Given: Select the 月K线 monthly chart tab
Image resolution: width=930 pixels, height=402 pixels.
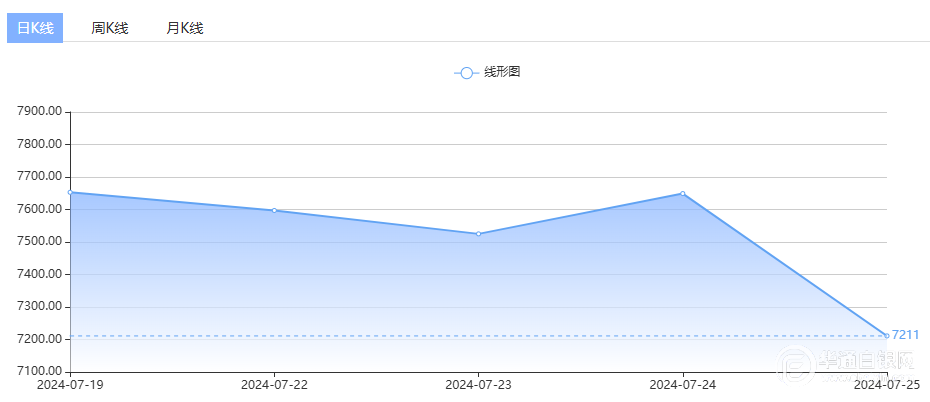Looking at the screenshot, I should click(185, 28).
